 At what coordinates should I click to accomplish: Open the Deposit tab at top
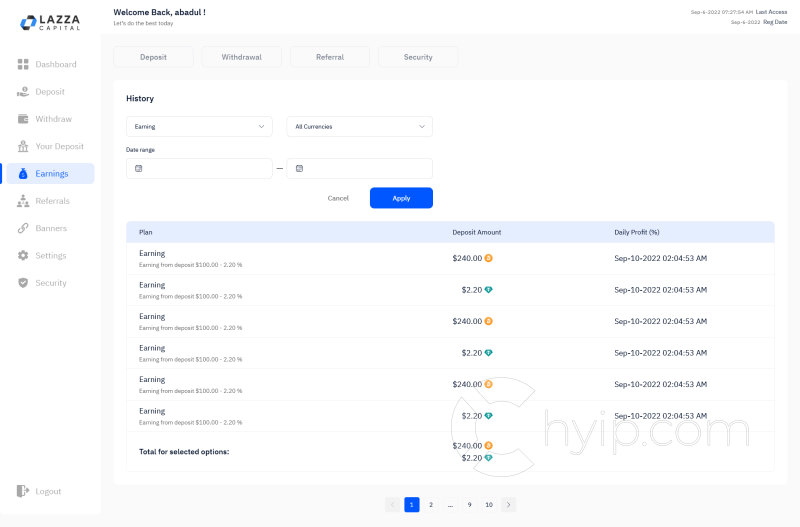point(153,57)
